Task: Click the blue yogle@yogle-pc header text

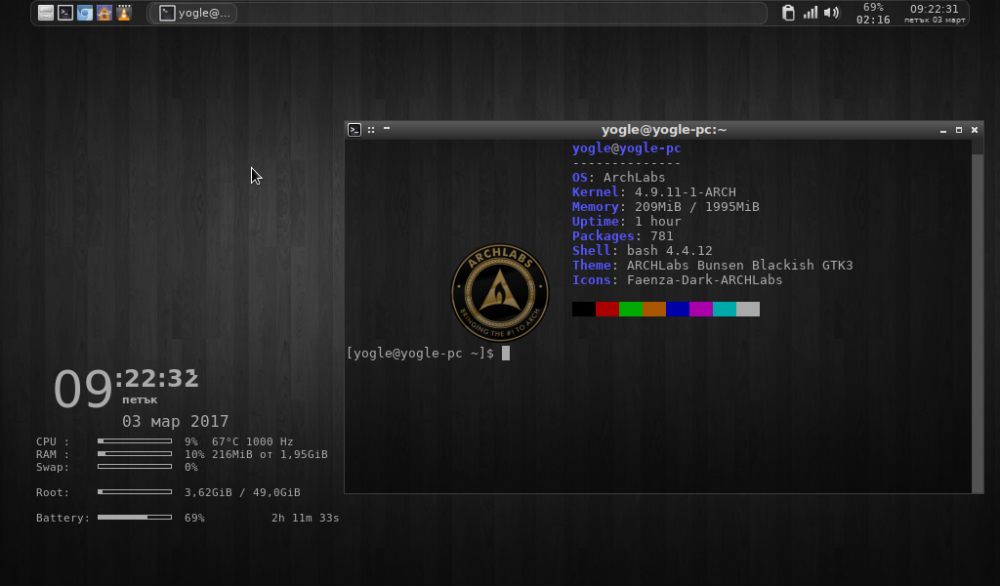Action: (x=626, y=149)
